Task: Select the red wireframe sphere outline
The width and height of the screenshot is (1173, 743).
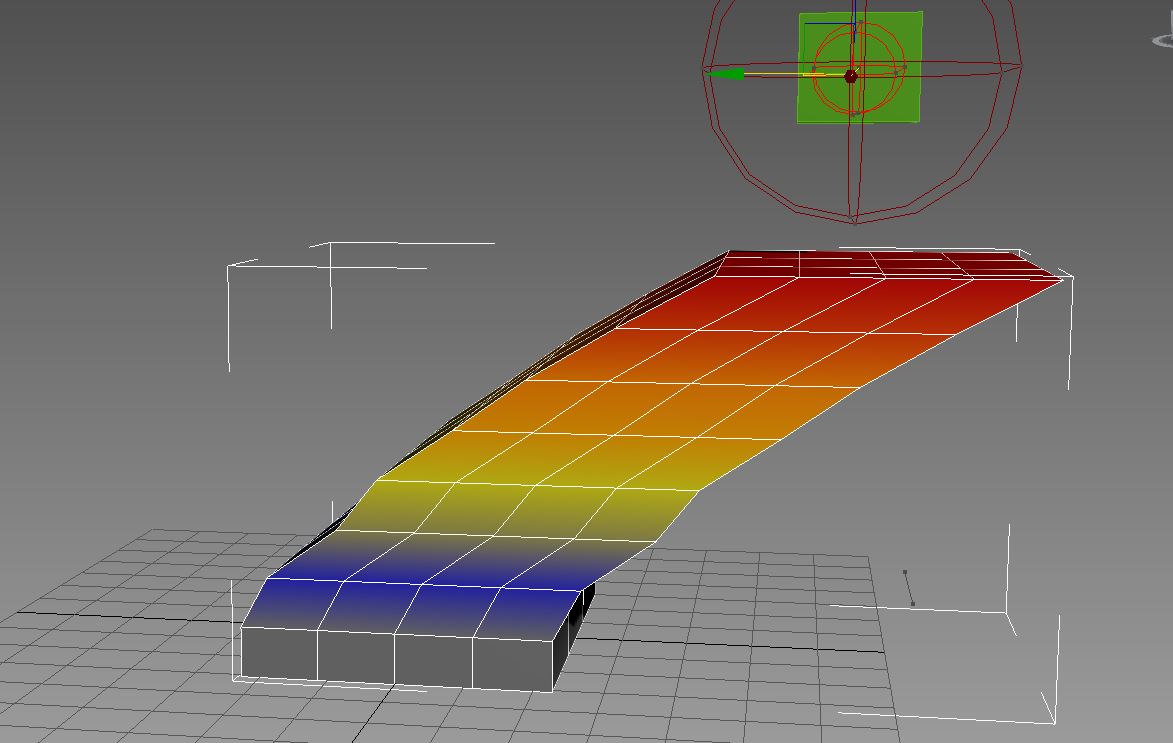Action: click(862, 111)
